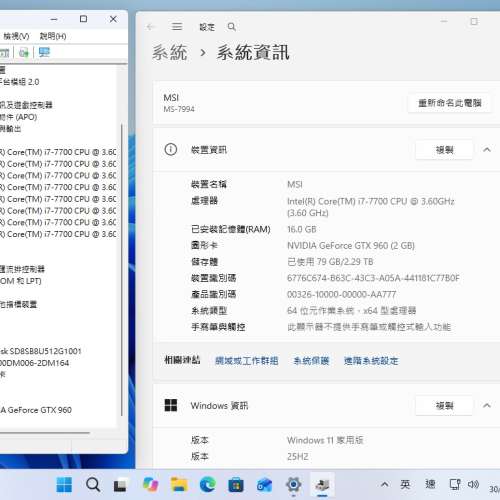Copy device info with 裝置資訊 複製 button
The height and width of the screenshot is (500, 500).
click(x=444, y=150)
